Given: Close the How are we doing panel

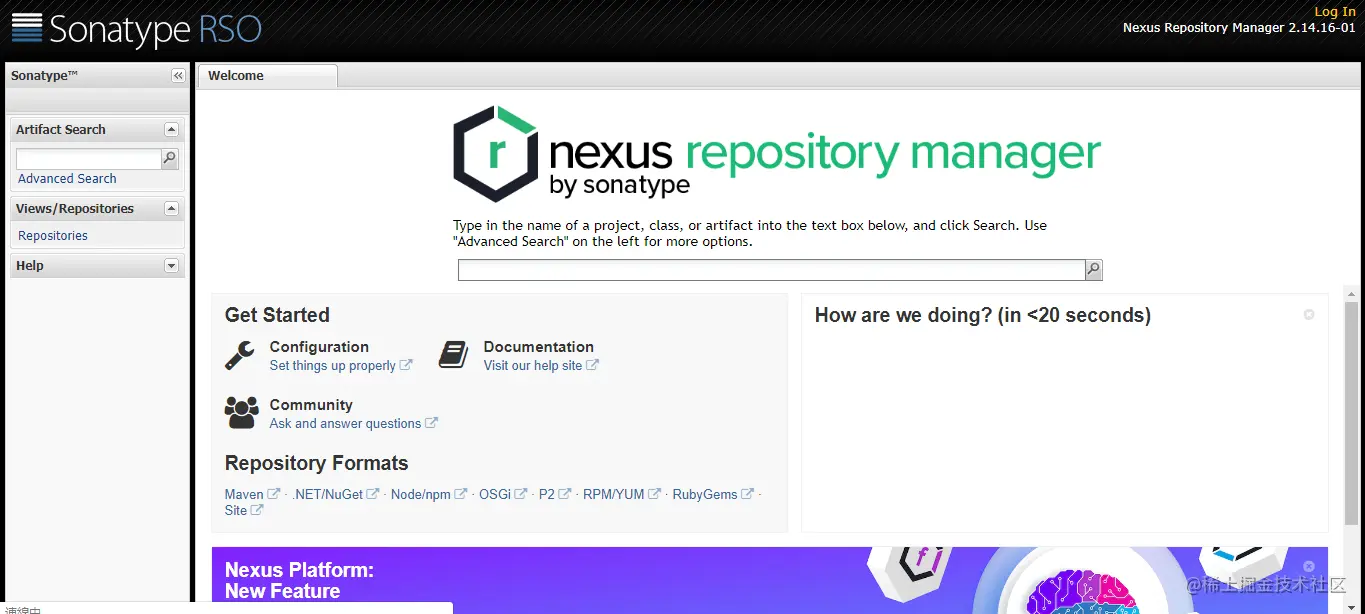Looking at the screenshot, I should pyautogui.click(x=1309, y=315).
